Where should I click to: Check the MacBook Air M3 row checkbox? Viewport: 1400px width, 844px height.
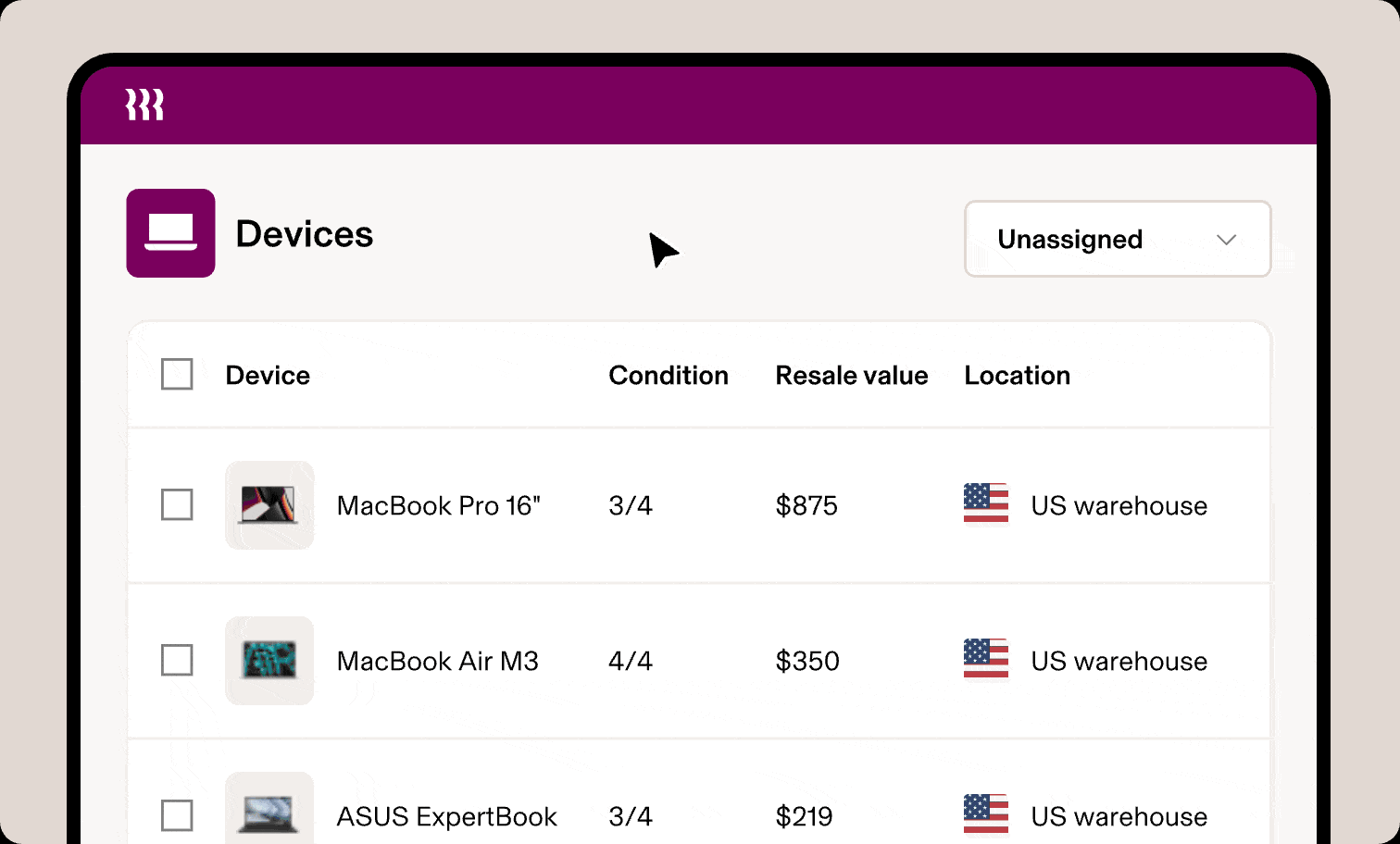coord(177,661)
